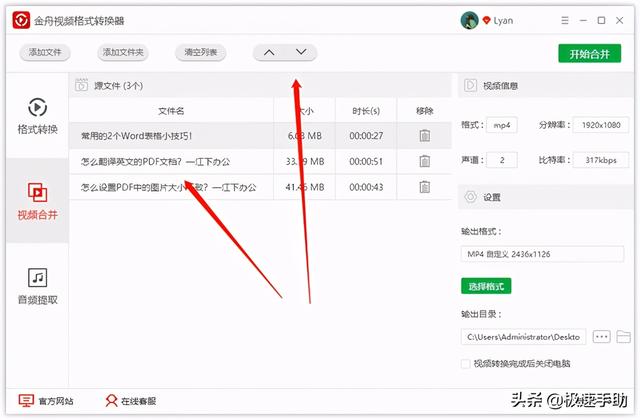Open the 官方网站 link

(x=46, y=401)
